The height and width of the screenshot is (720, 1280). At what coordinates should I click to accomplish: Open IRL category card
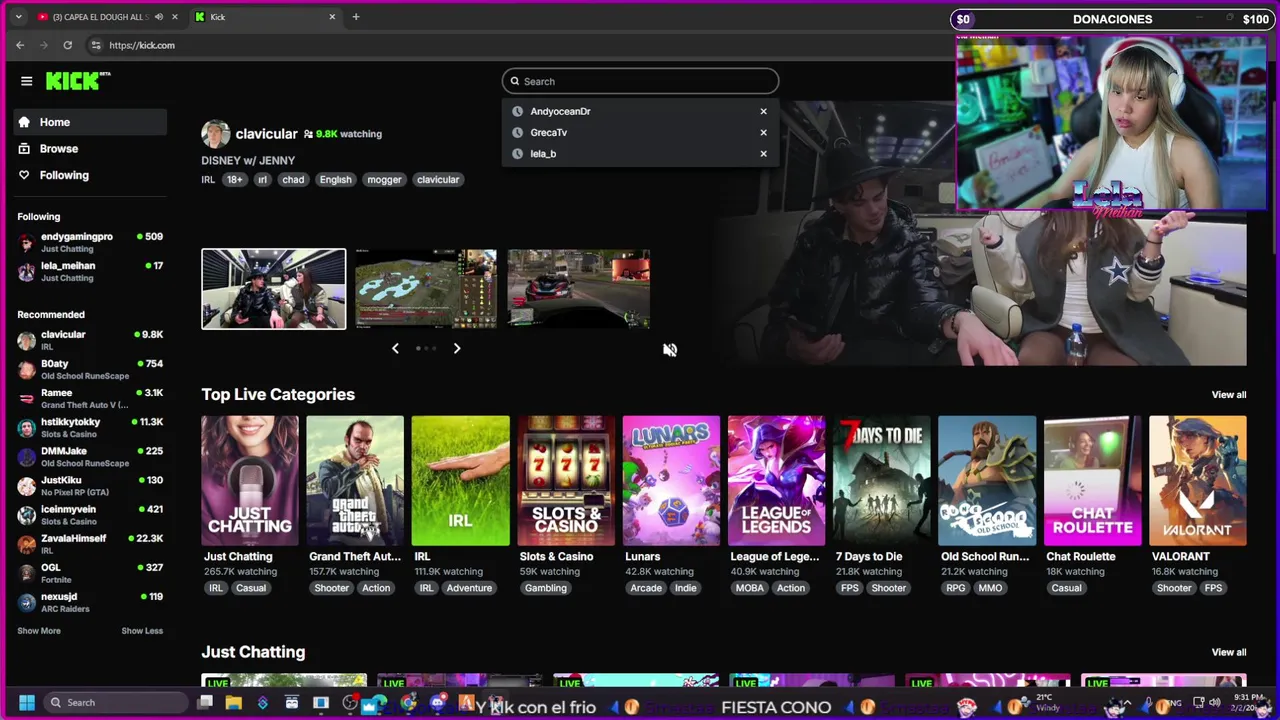click(460, 481)
